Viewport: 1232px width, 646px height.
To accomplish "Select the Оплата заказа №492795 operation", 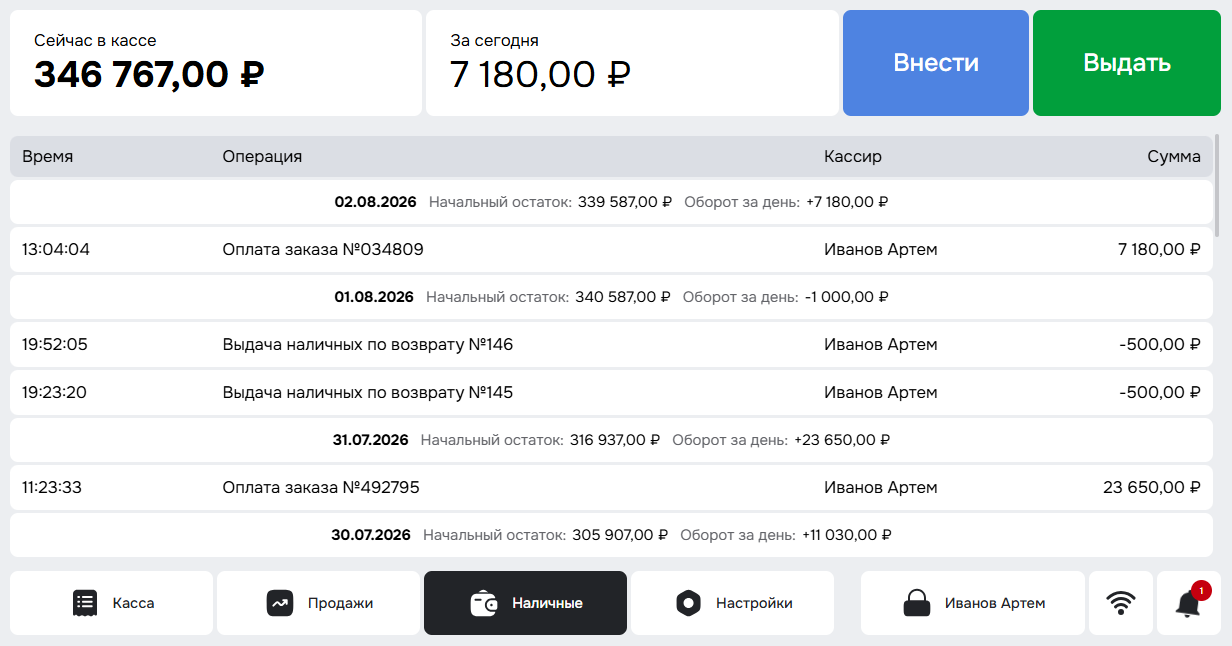I will (611, 488).
